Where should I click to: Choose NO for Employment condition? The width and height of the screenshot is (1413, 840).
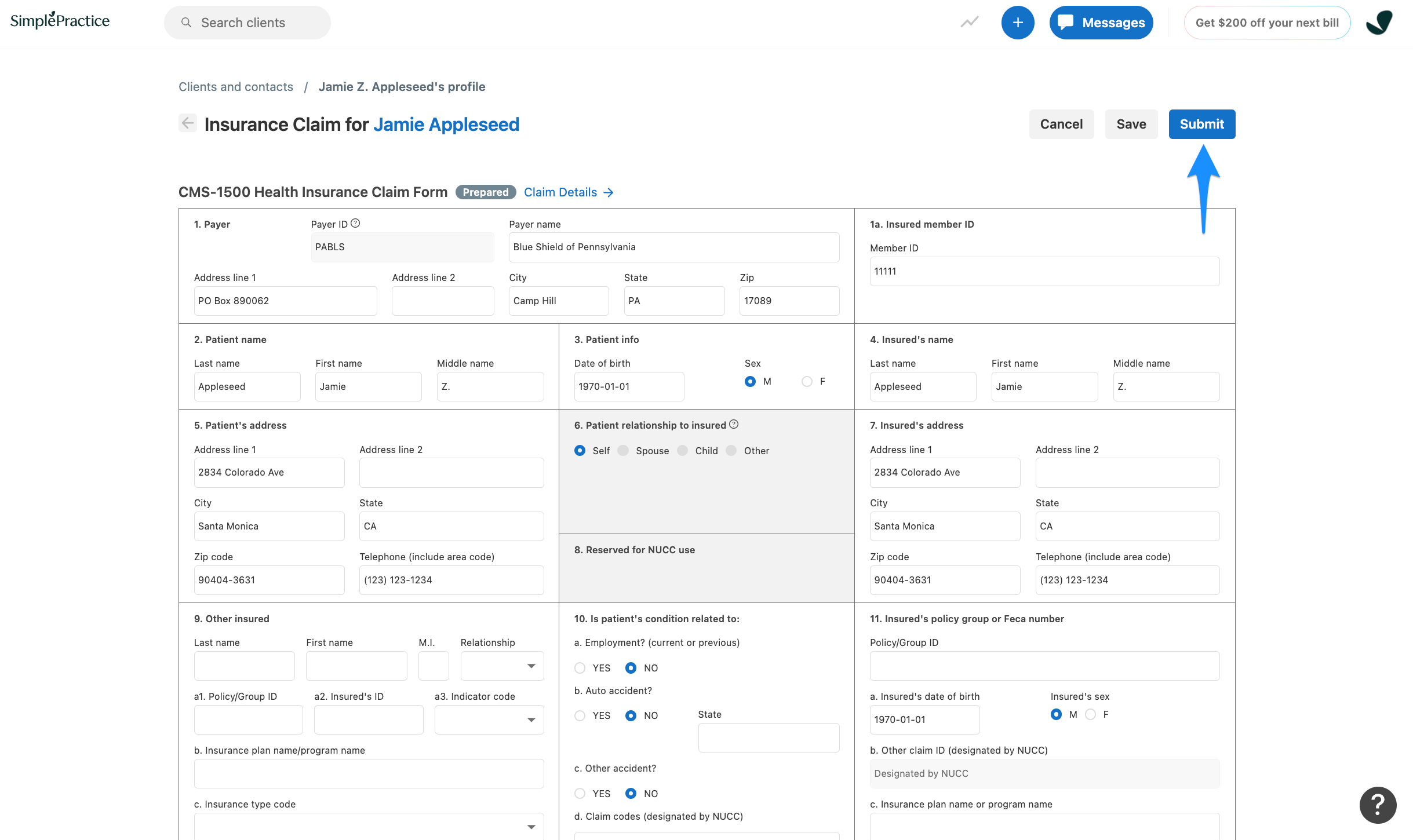(631, 667)
